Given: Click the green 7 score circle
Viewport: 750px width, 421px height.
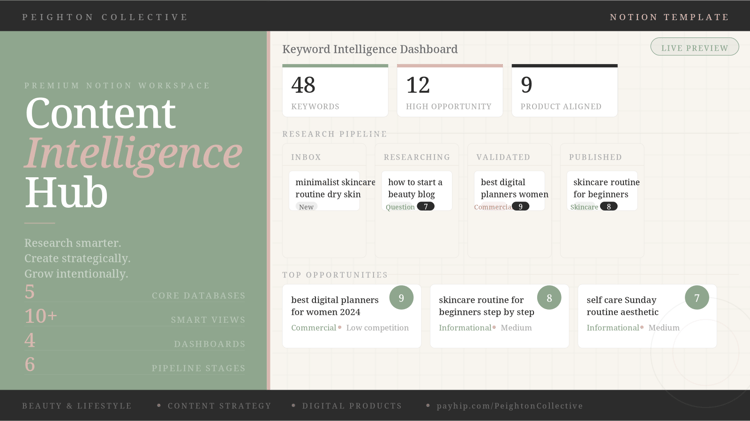Looking at the screenshot, I should click(697, 298).
